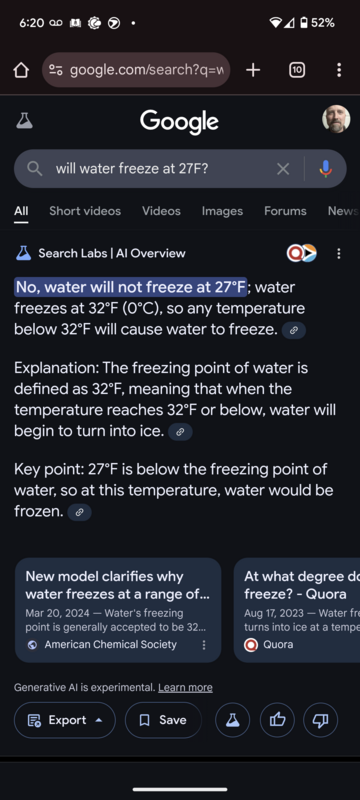
Task: Open Chrome's three-dot overflow menu
Action: [339, 70]
